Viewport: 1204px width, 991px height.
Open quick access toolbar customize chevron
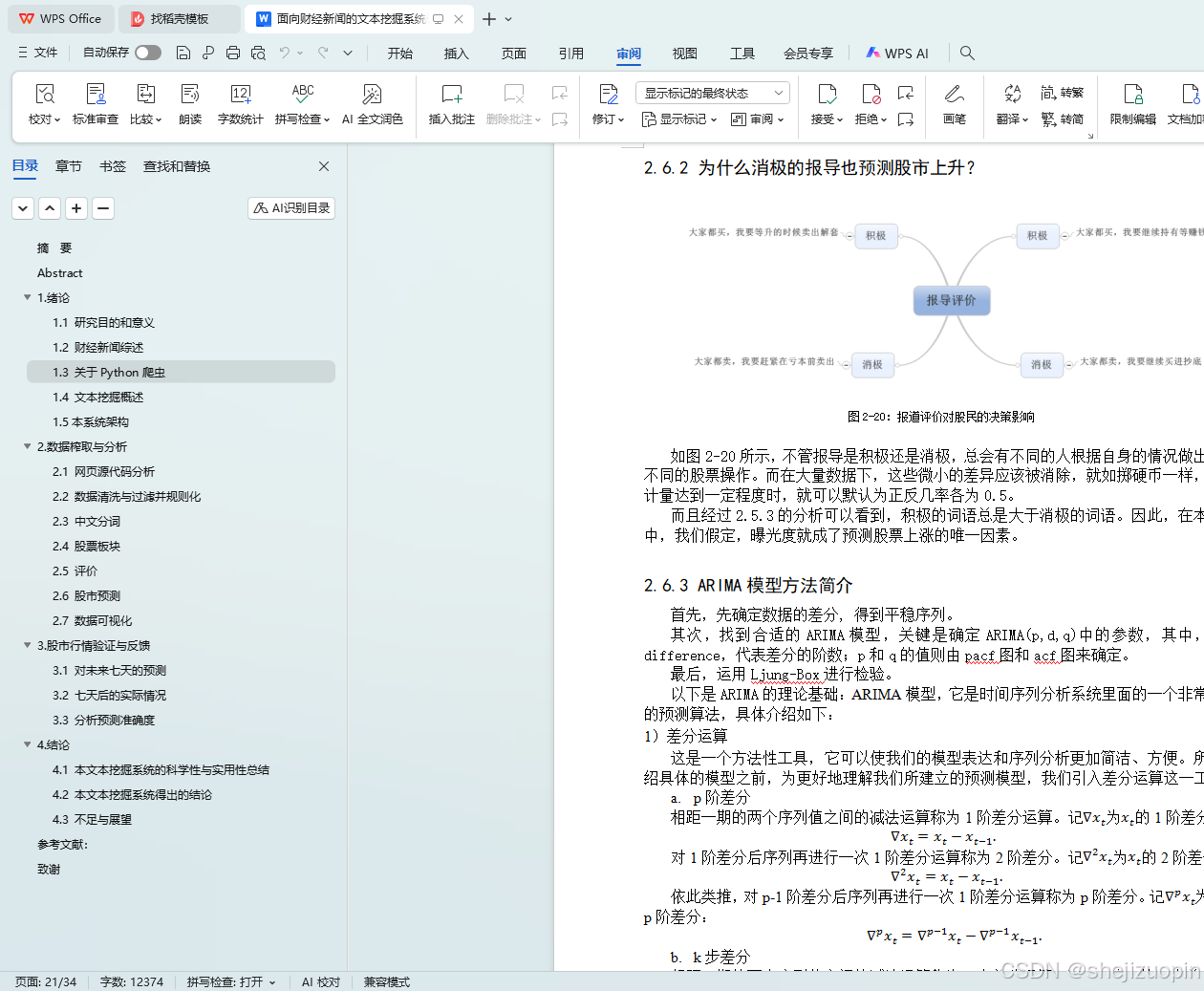click(348, 53)
